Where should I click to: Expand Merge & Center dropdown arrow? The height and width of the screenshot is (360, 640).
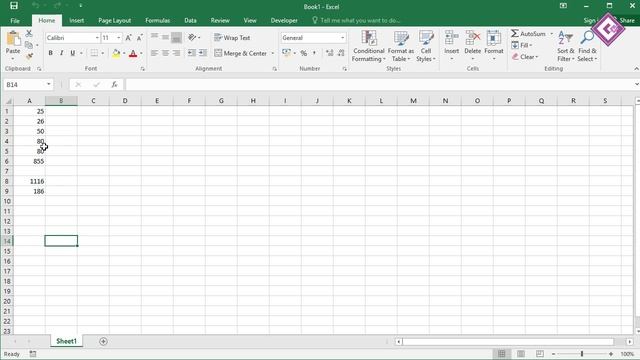(273, 53)
